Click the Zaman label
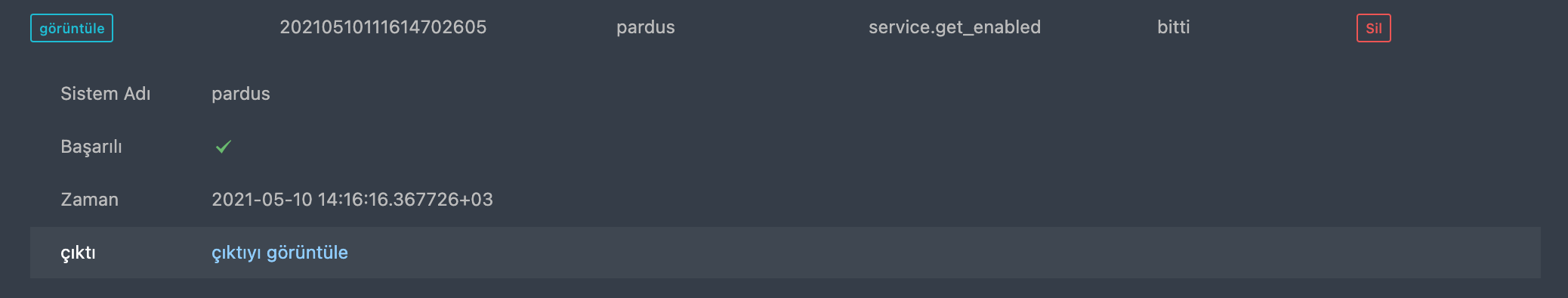This screenshot has height=298, width=1568. pos(89,200)
